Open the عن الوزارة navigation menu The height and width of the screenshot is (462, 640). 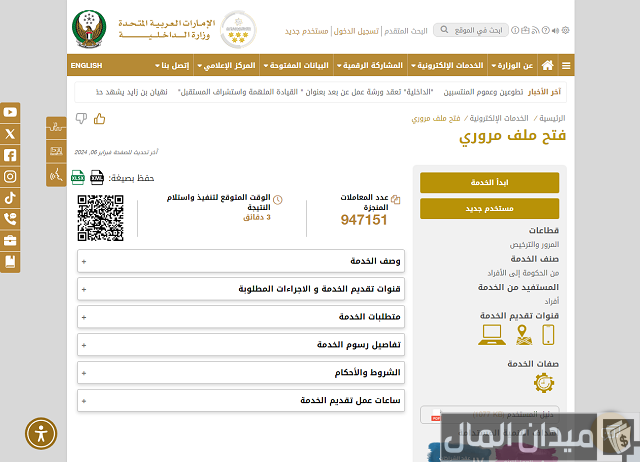pyautogui.click(x=512, y=65)
